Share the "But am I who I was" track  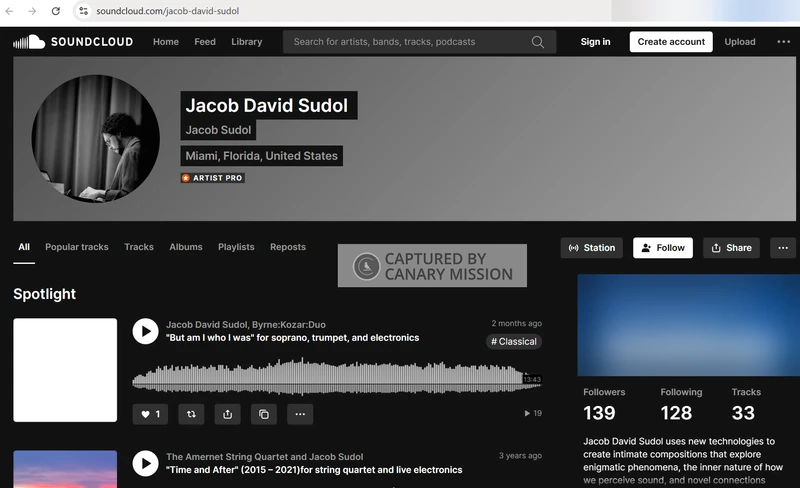point(228,414)
